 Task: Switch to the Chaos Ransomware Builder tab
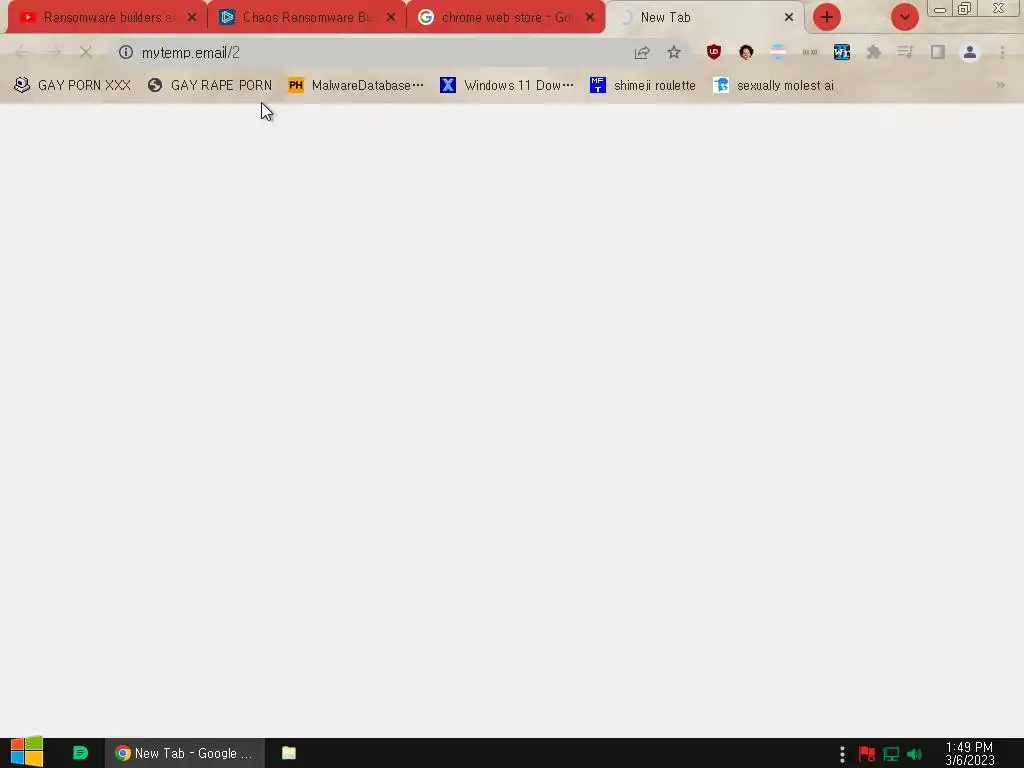tap(297, 18)
